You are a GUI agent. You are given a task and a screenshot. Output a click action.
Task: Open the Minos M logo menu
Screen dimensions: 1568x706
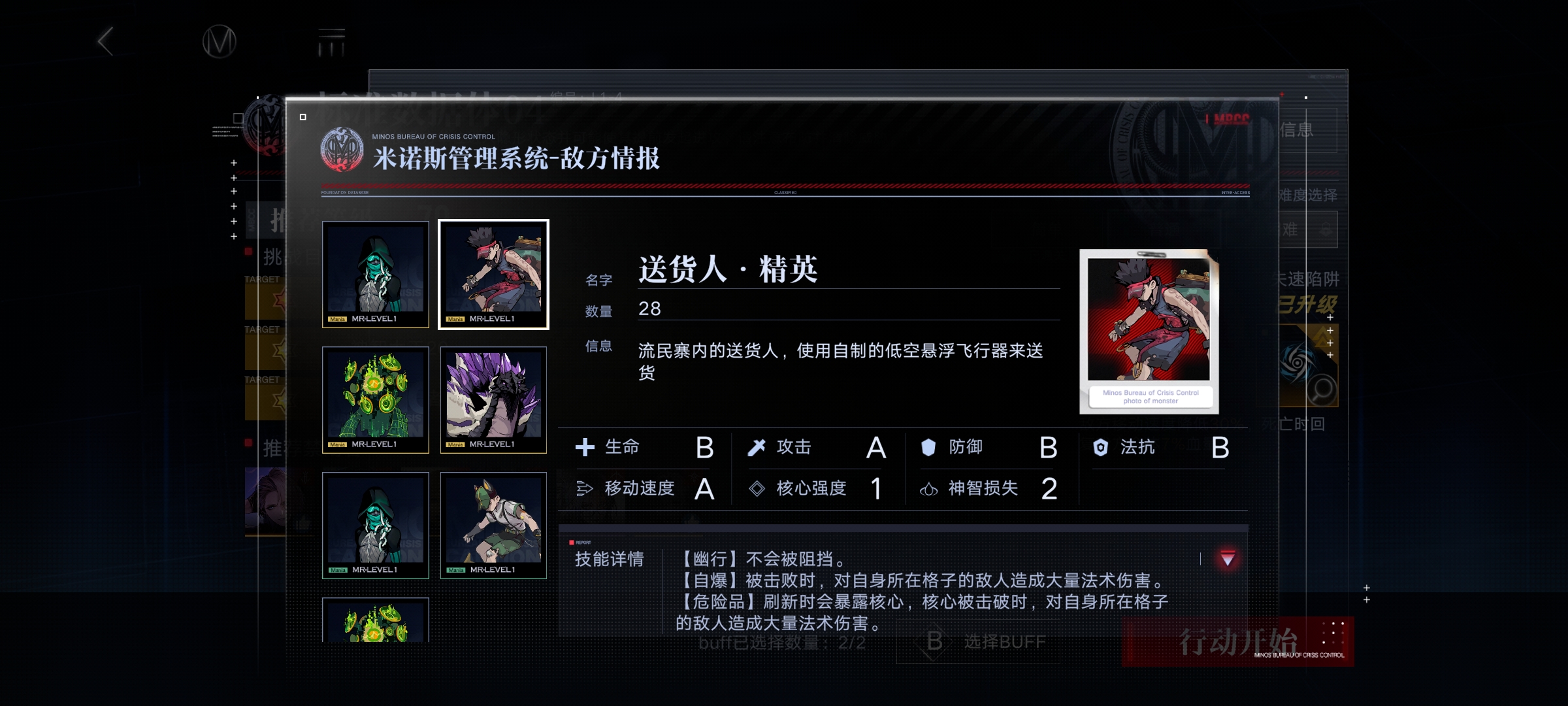click(219, 42)
